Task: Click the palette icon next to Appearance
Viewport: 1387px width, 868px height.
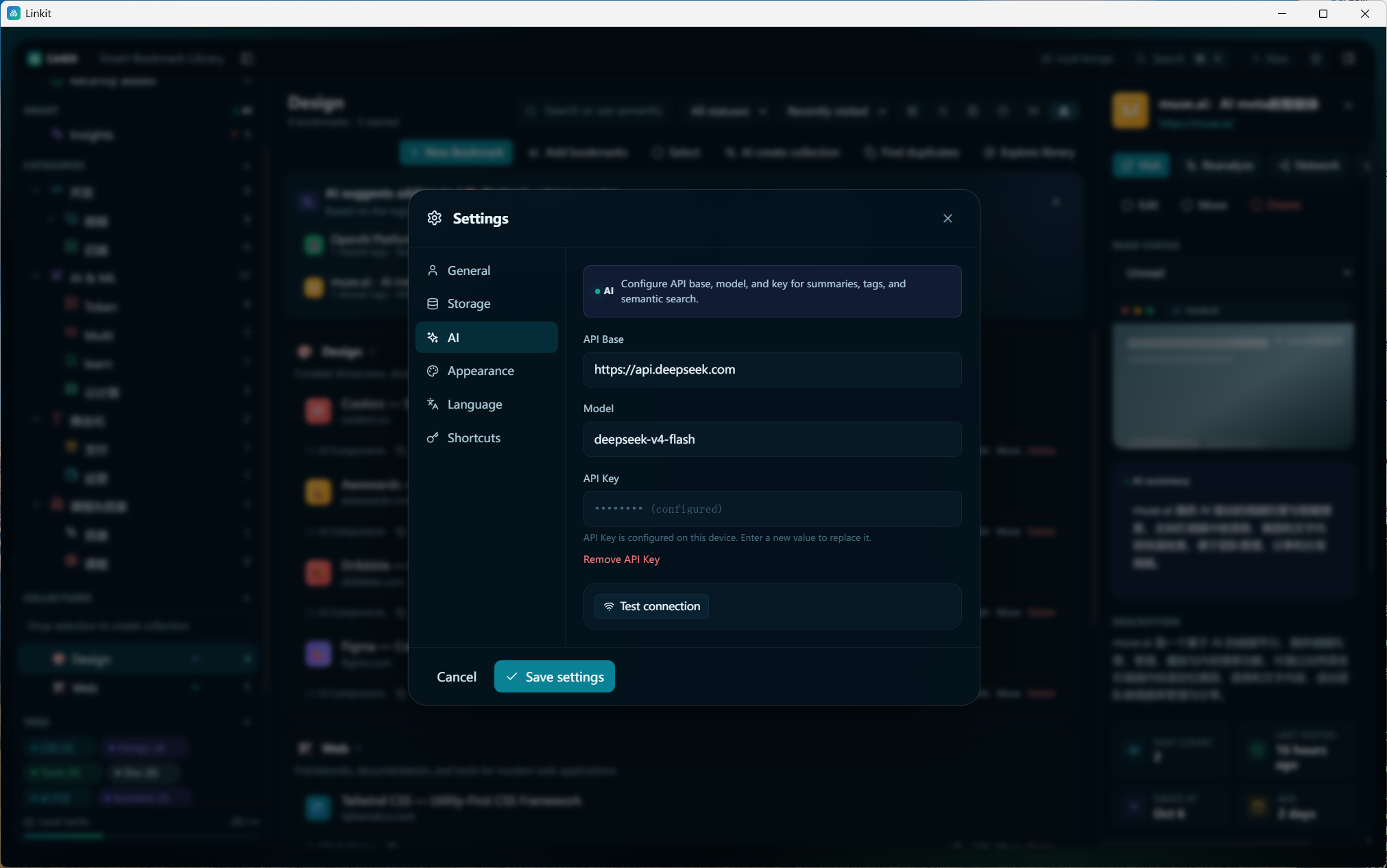Action: pyautogui.click(x=433, y=370)
